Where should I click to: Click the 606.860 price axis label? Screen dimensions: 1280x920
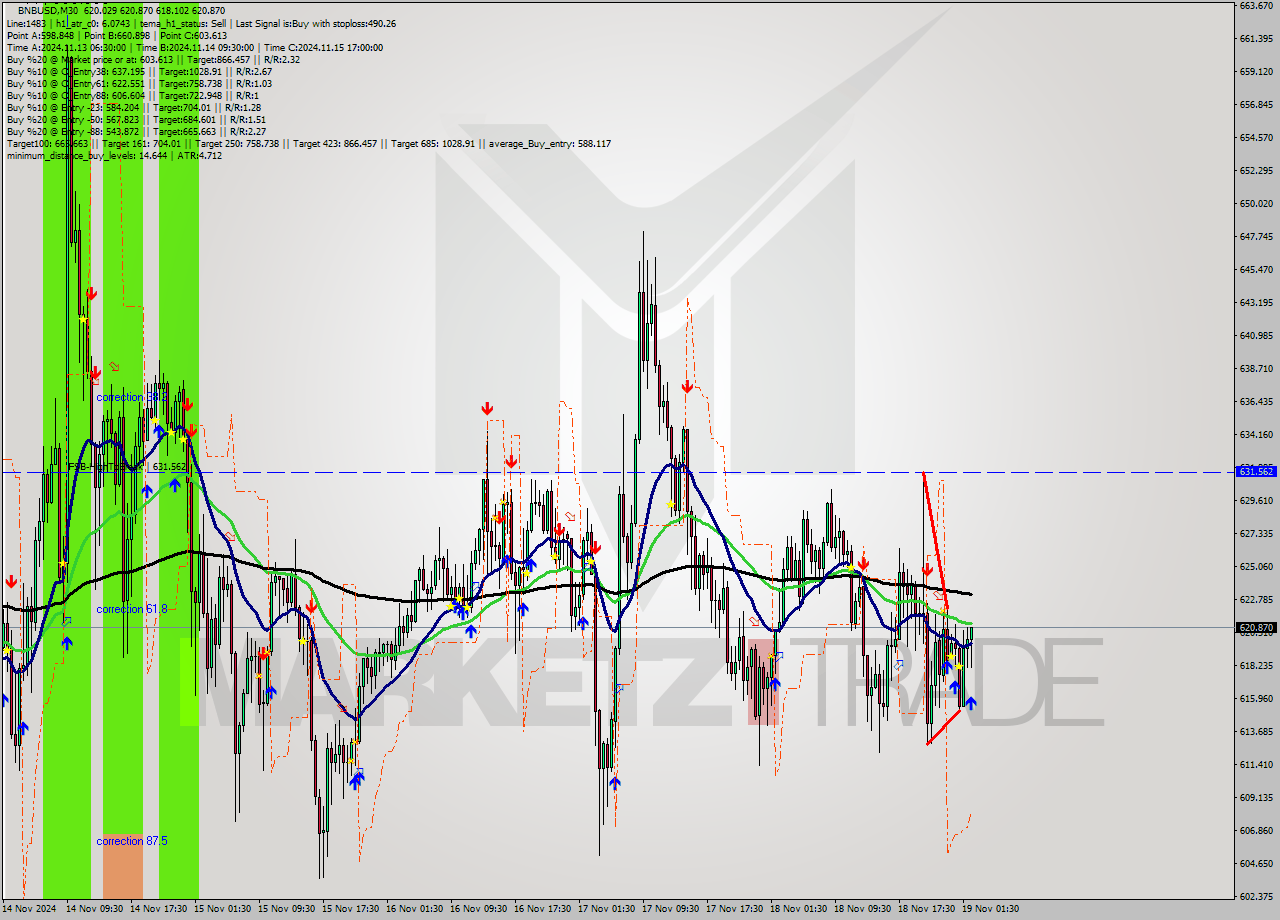pos(1255,831)
